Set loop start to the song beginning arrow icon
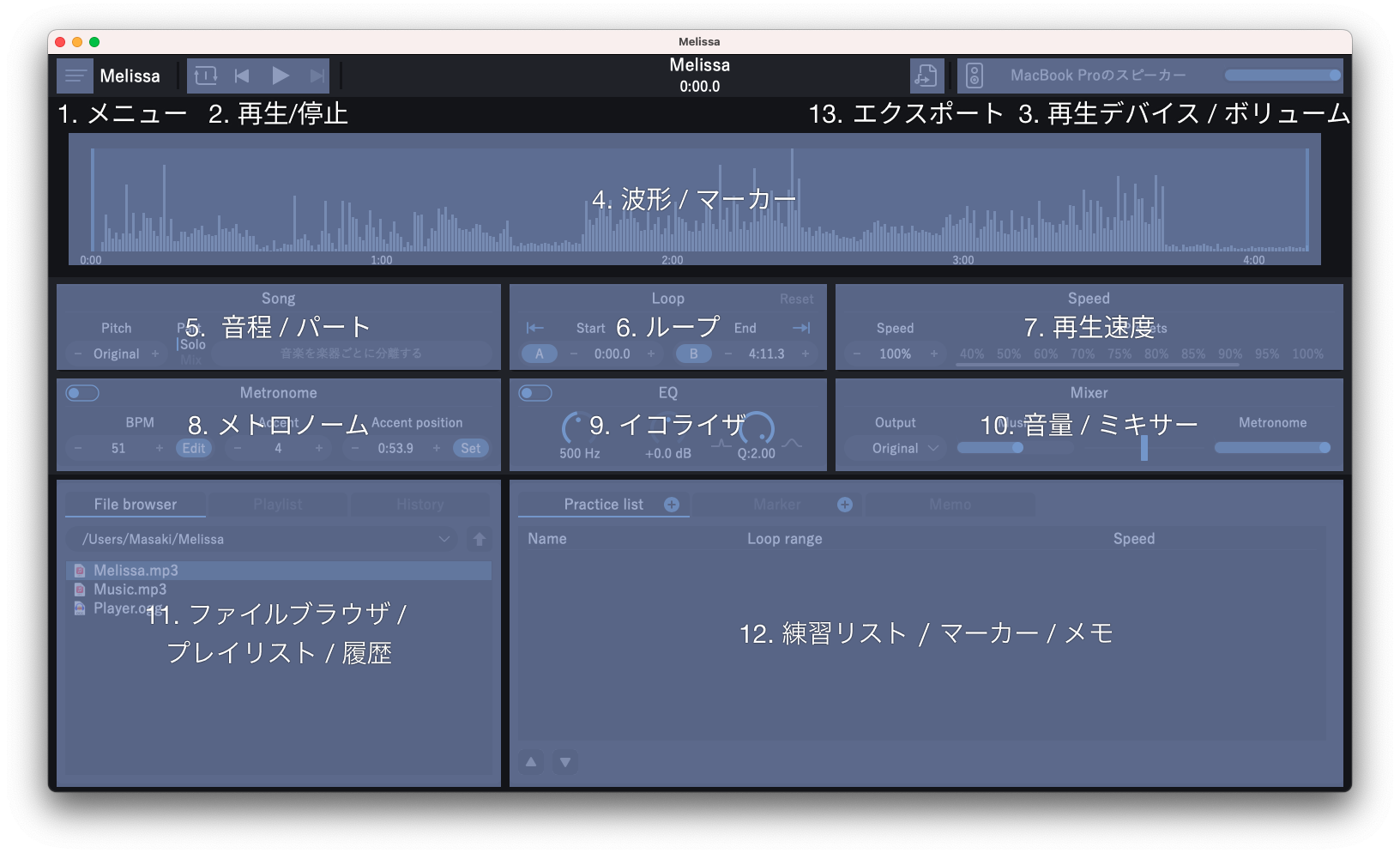This screenshot has height=853, width=1400. point(534,328)
